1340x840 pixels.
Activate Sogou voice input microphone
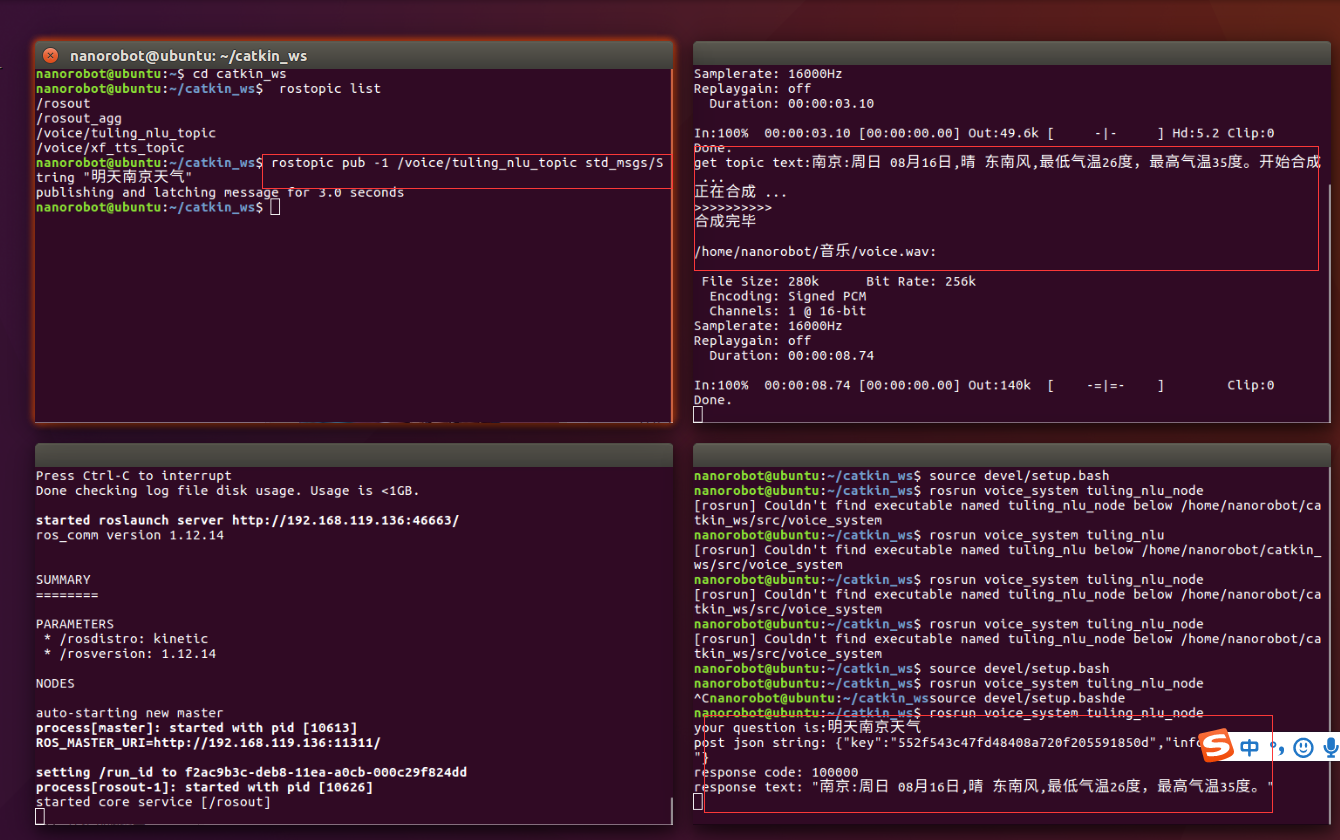[x=1330, y=747]
